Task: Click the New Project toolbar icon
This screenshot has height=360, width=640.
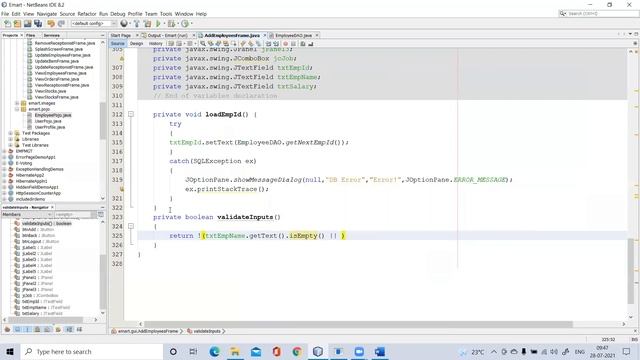Action: click(x=17, y=24)
